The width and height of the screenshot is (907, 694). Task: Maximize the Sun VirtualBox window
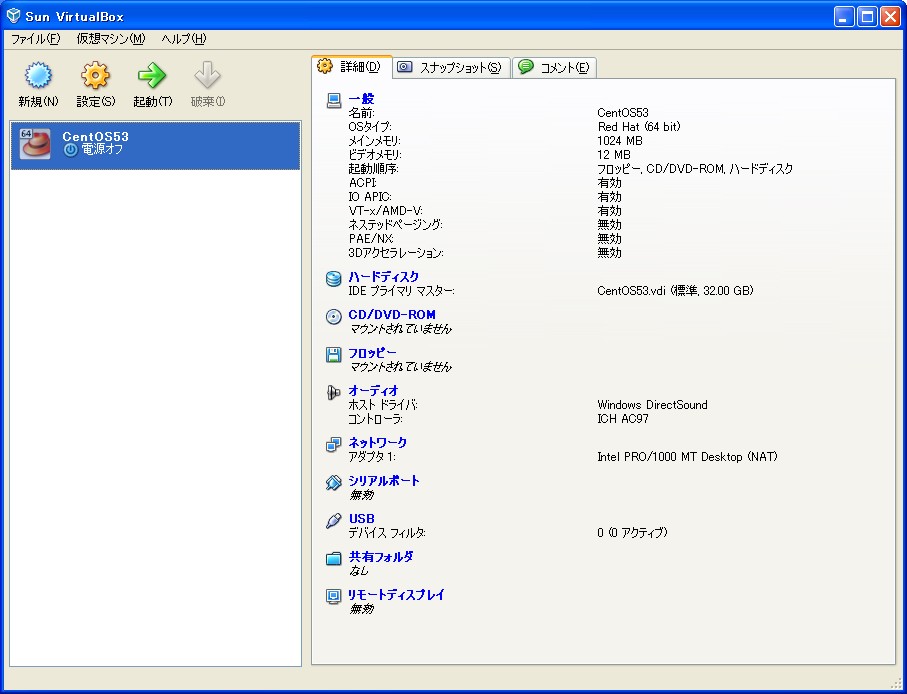tap(867, 17)
